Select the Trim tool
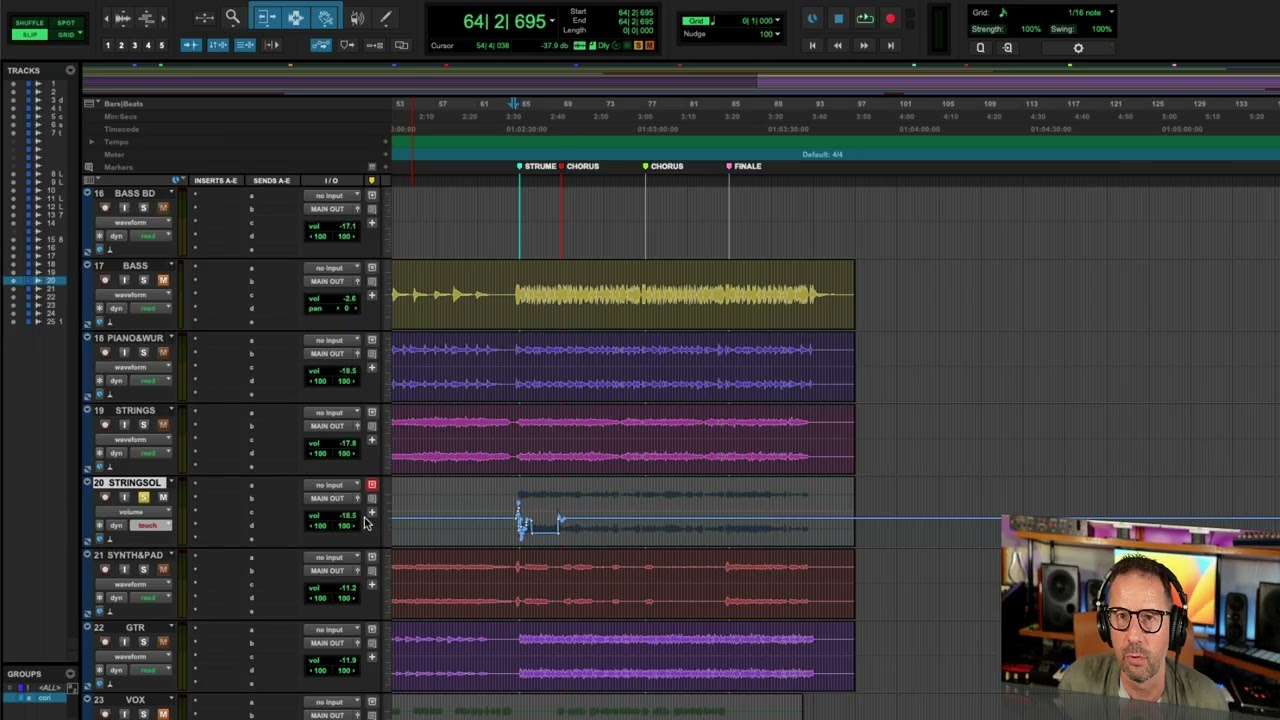 266,17
